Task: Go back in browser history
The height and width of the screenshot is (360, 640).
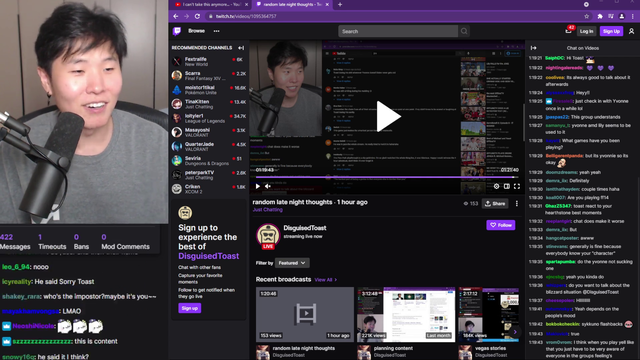Action: [x=176, y=16]
